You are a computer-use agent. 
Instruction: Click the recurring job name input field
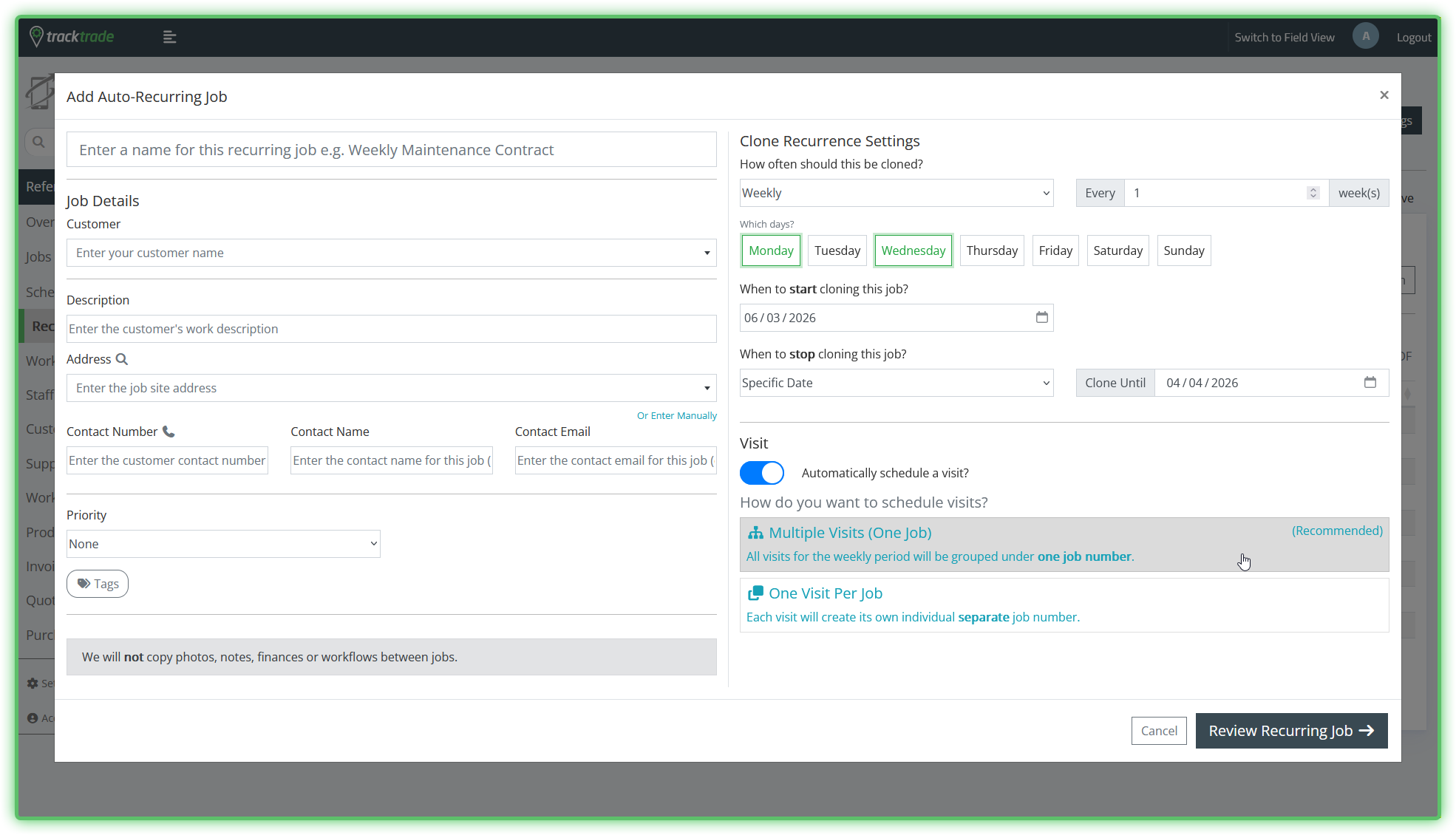tap(391, 150)
